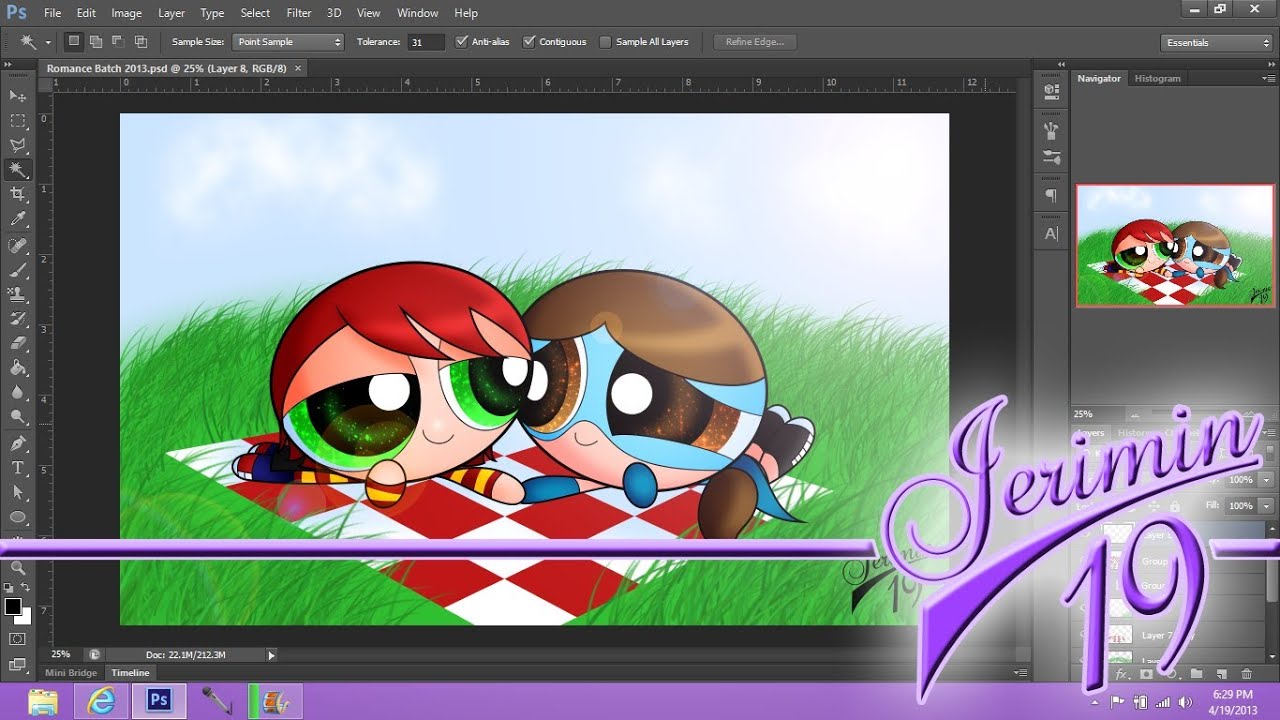Click the Tolerance value field

pos(425,42)
